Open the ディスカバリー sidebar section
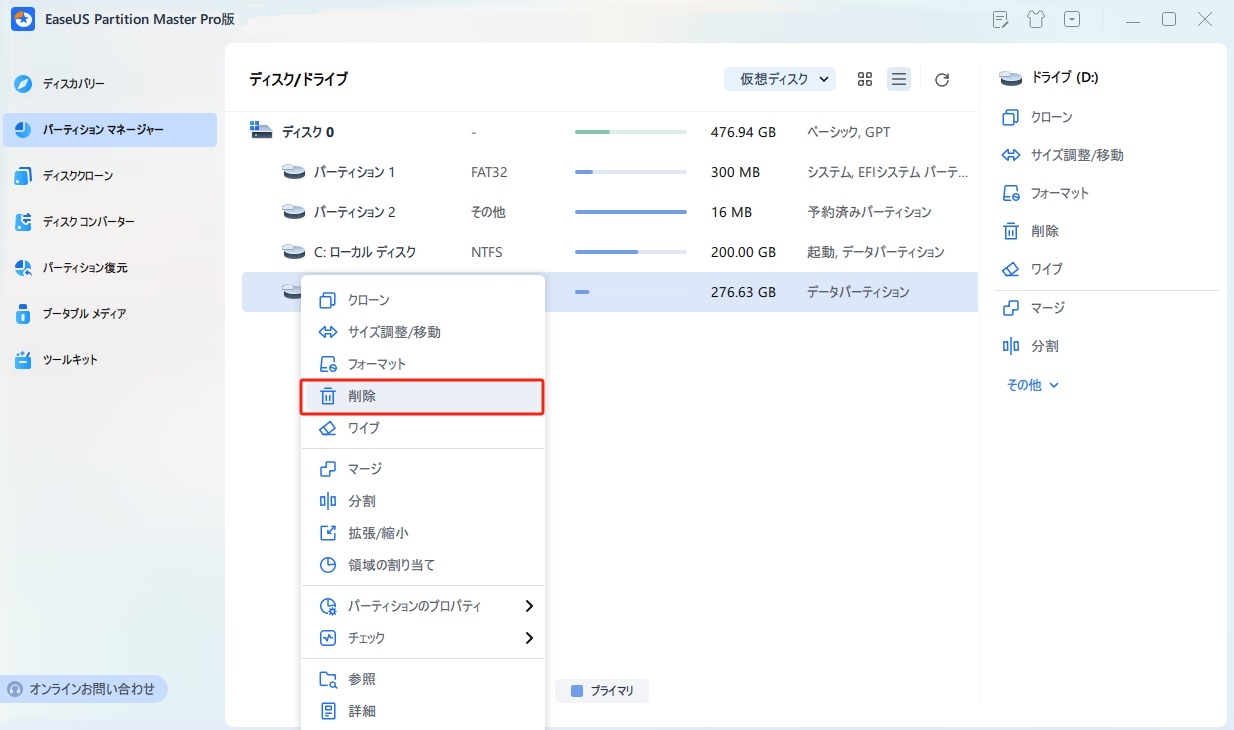Screen dimensions: 1234x730 (x=73, y=84)
